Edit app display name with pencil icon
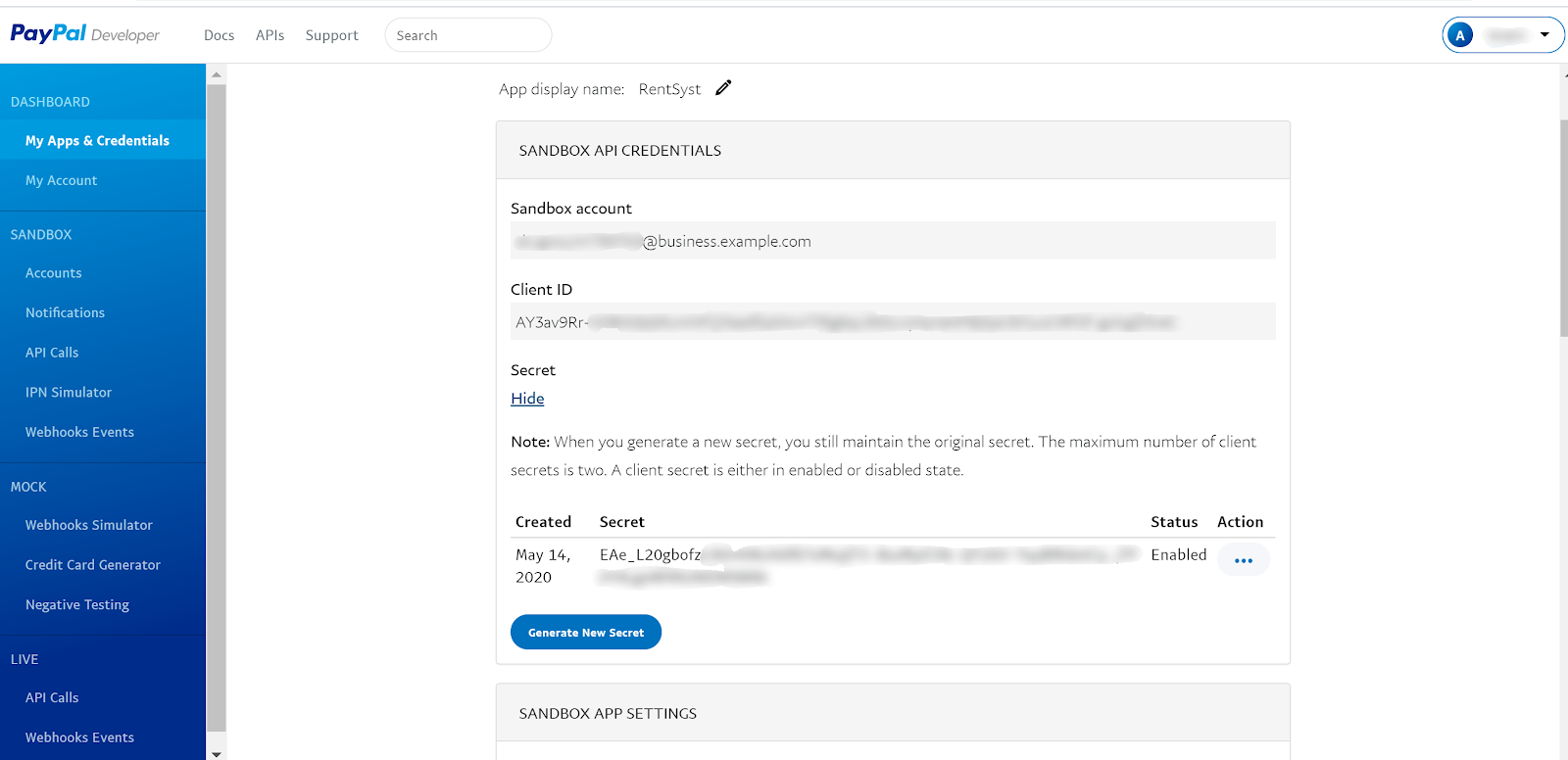Screen dimensions: 1568x760 723,88
